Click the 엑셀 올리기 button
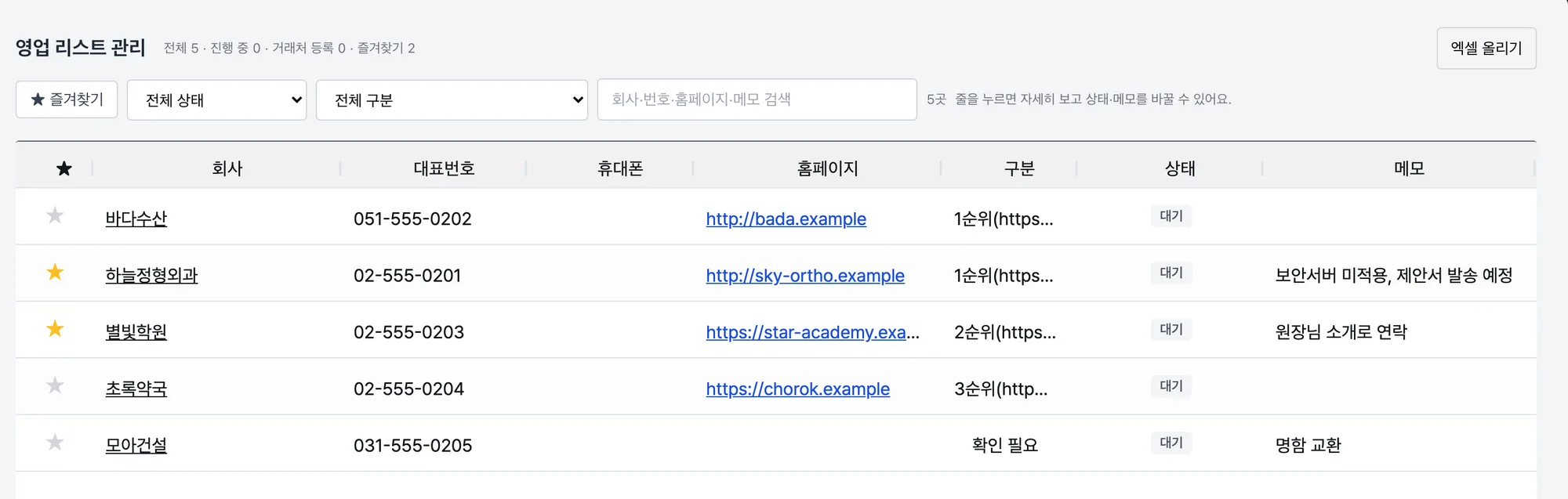Screen dimensions: 1568x499 (1486, 48)
